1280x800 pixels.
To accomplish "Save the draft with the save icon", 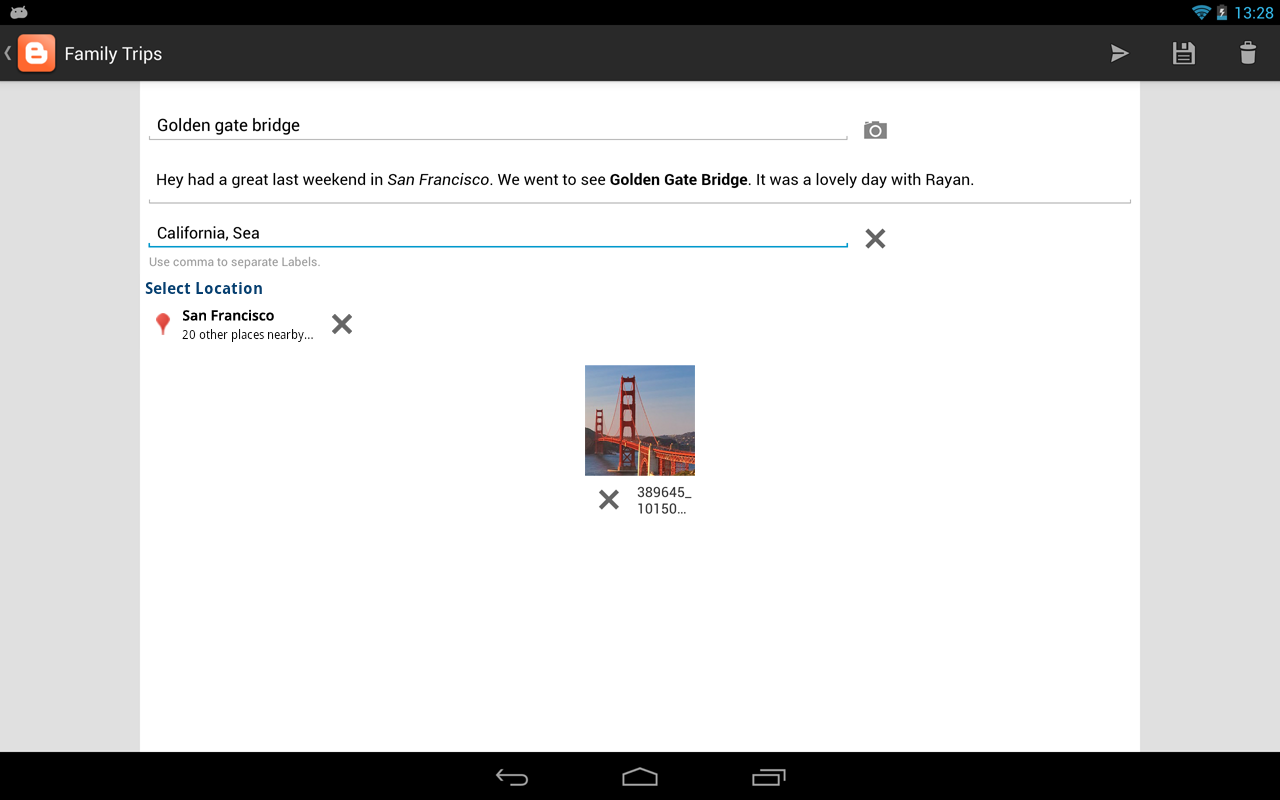I will [x=1183, y=53].
